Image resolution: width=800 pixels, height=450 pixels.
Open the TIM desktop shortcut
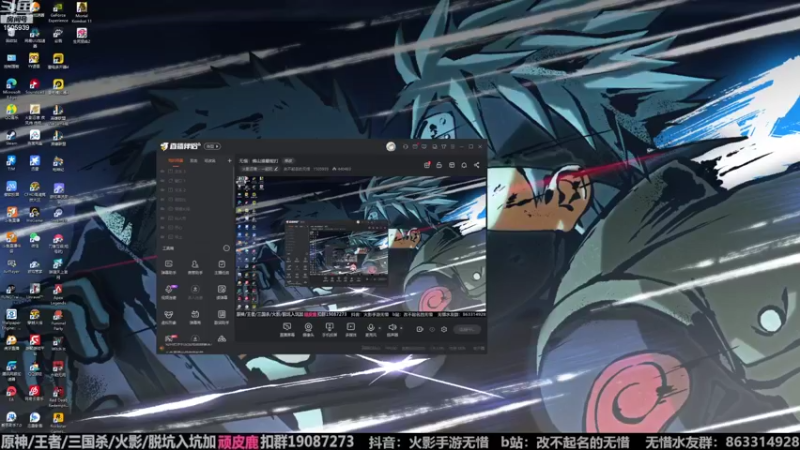click(x=11, y=163)
